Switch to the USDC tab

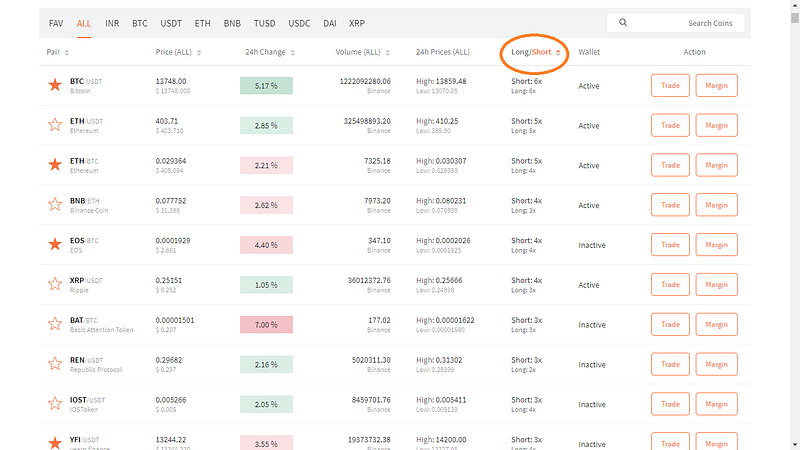click(299, 23)
